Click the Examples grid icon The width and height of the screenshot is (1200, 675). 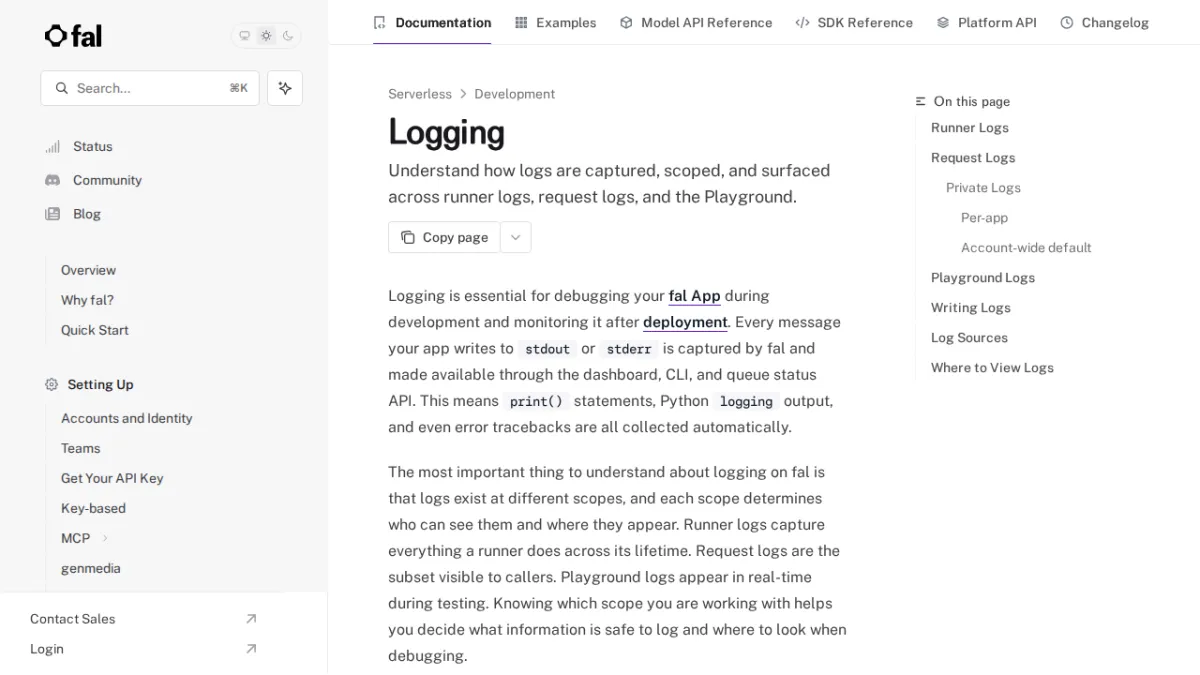(x=521, y=22)
